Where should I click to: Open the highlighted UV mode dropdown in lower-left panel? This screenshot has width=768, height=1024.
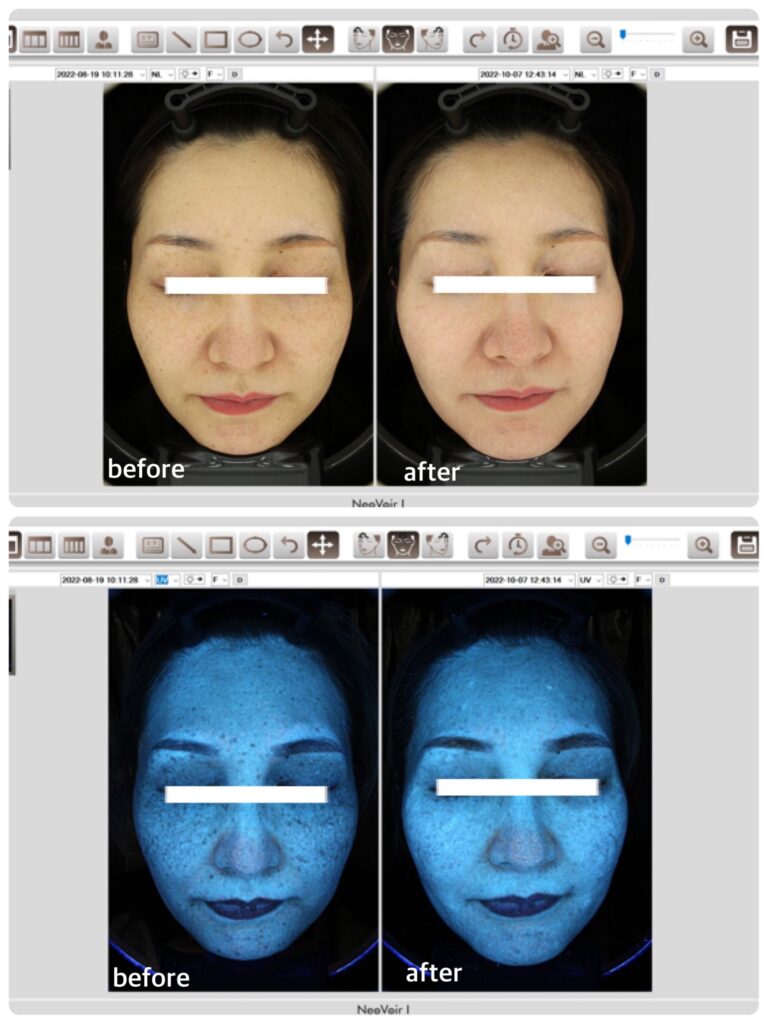(x=165, y=579)
